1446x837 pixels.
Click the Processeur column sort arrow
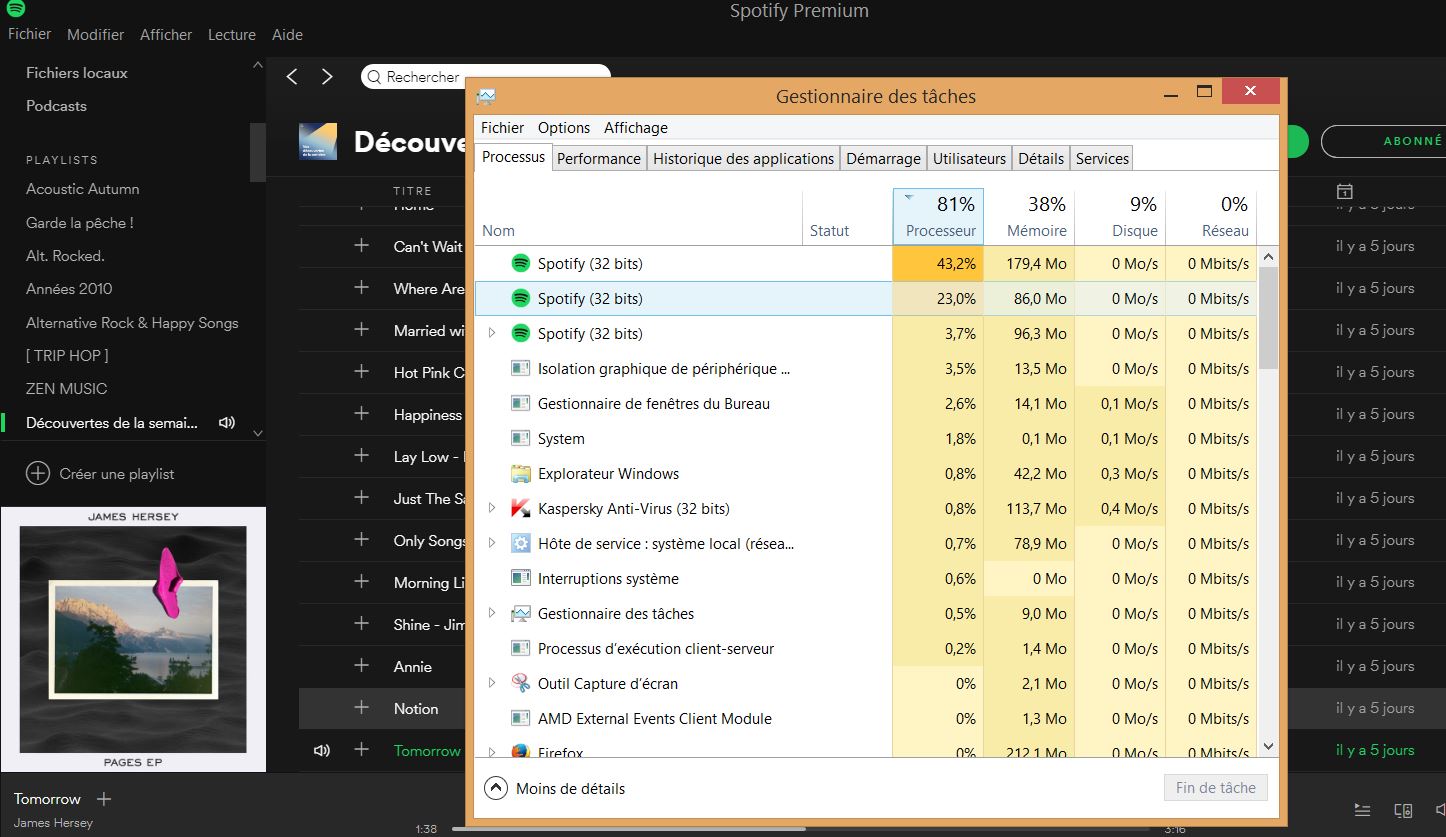908,197
